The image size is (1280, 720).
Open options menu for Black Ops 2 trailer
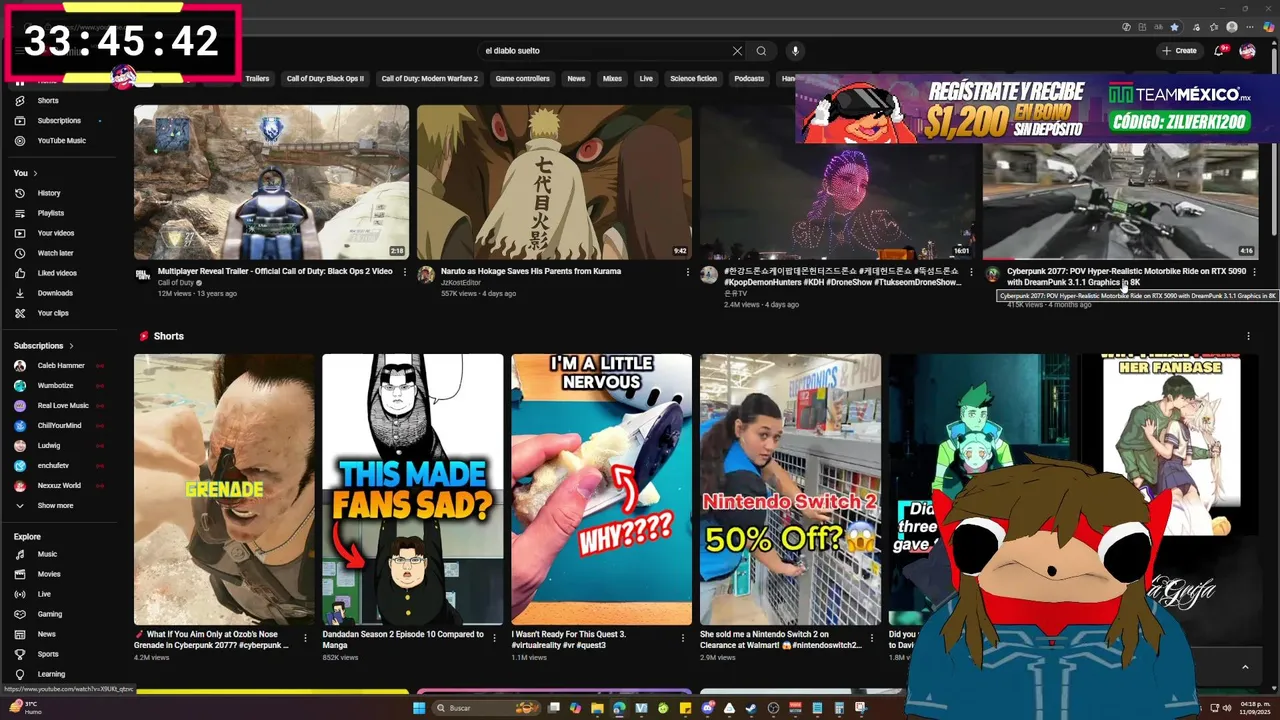[x=405, y=272]
